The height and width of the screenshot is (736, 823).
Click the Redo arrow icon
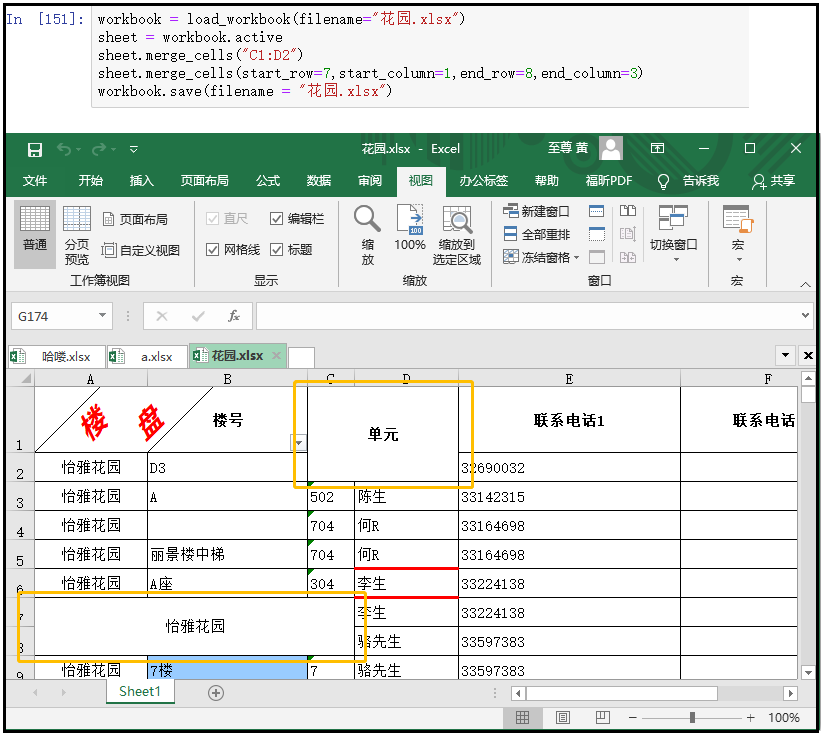[x=99, y=150]
